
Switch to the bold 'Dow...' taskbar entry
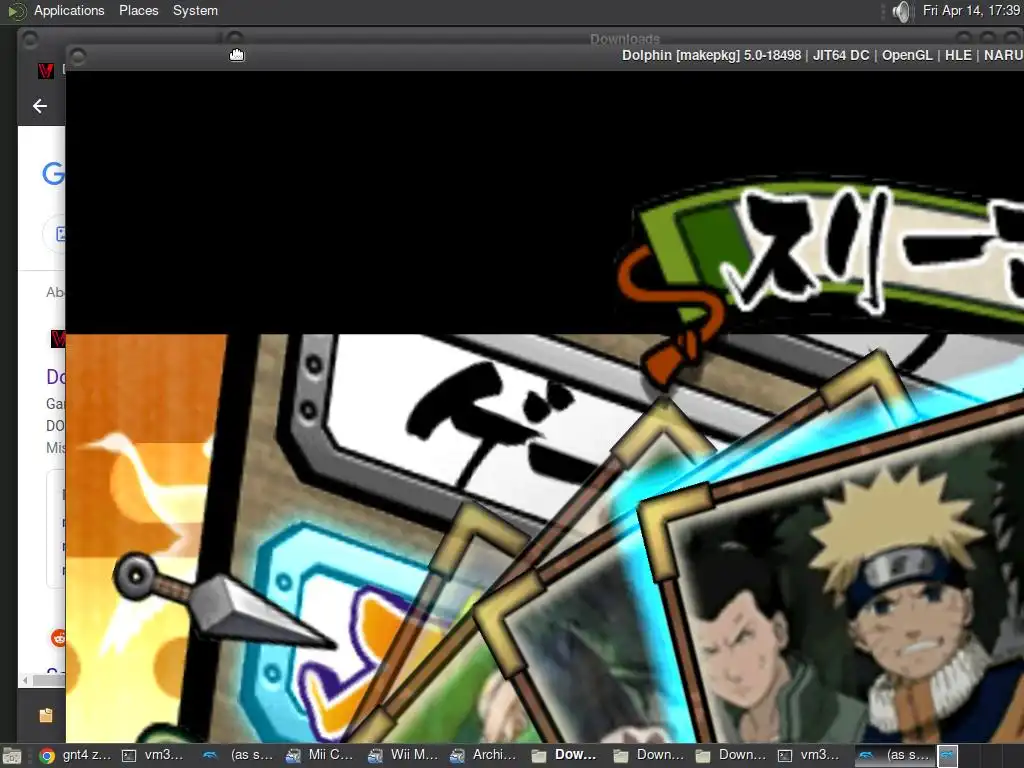coord(566,755)
